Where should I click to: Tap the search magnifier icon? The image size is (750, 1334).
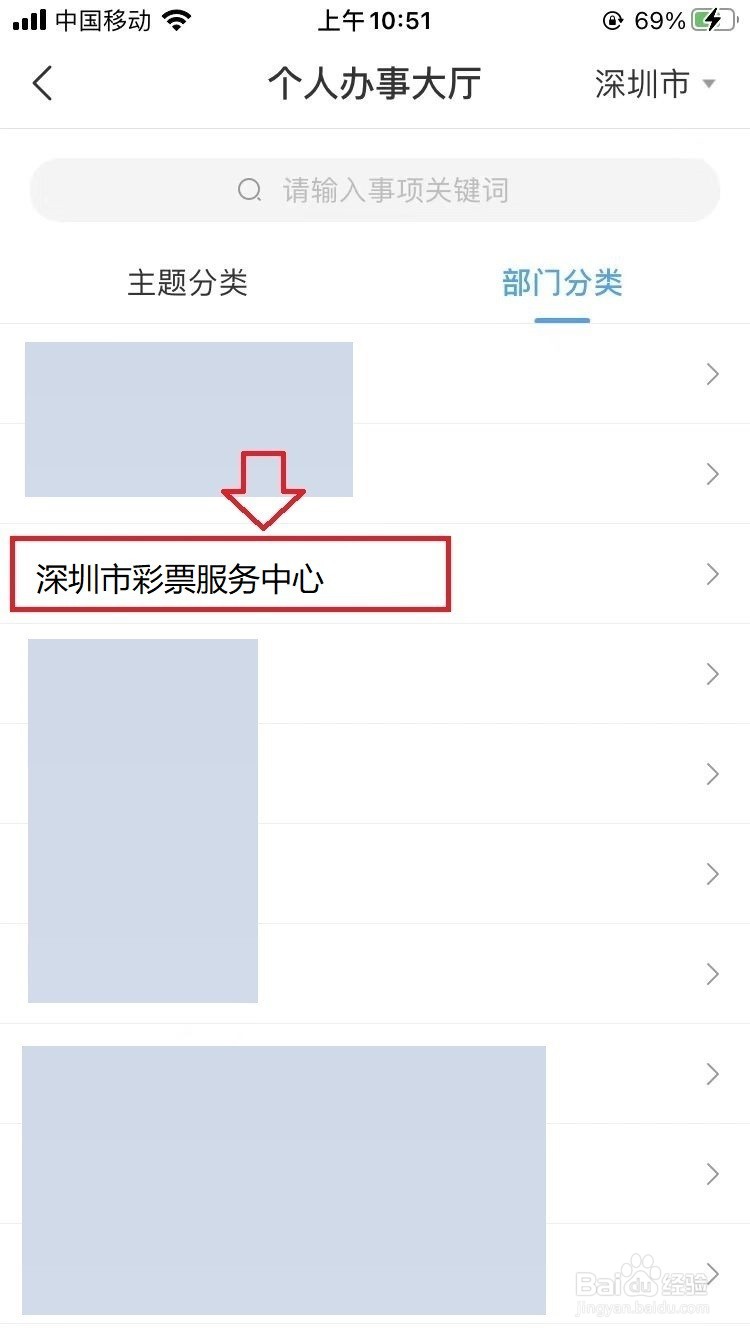coord(249,189)
